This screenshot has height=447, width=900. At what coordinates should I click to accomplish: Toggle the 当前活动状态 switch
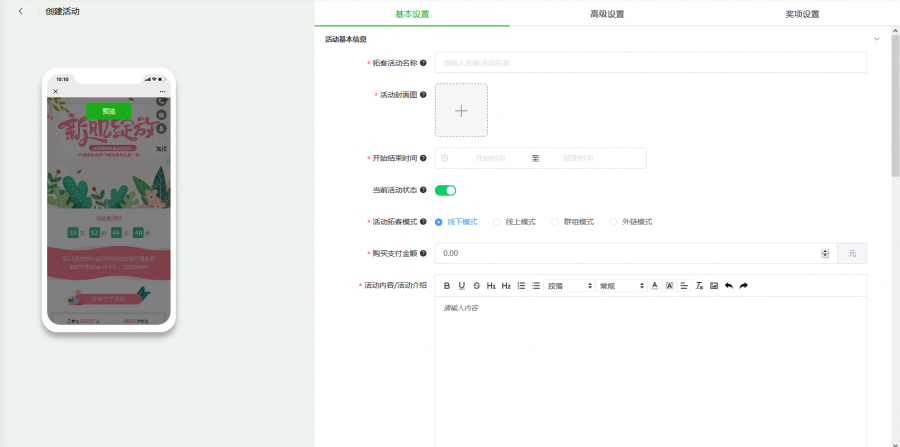445,190
